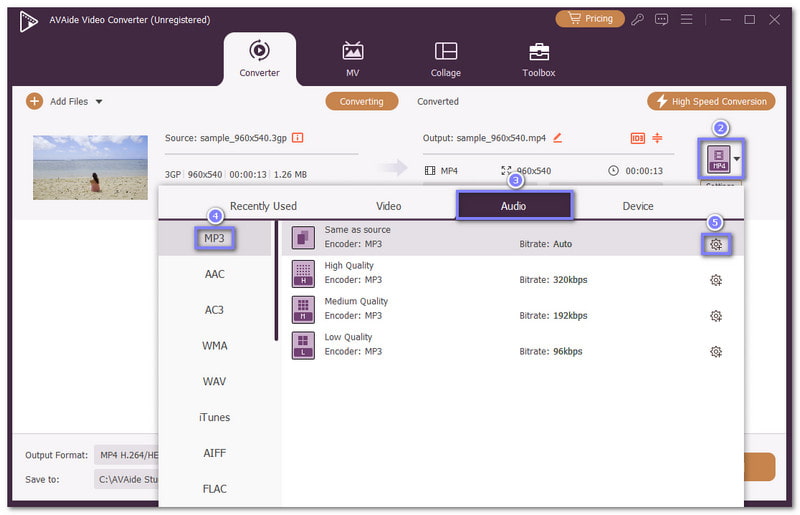This screenshot has height=515, width=800.
Task: Switch to the Video format tab
Action: (x=388, y=206)
